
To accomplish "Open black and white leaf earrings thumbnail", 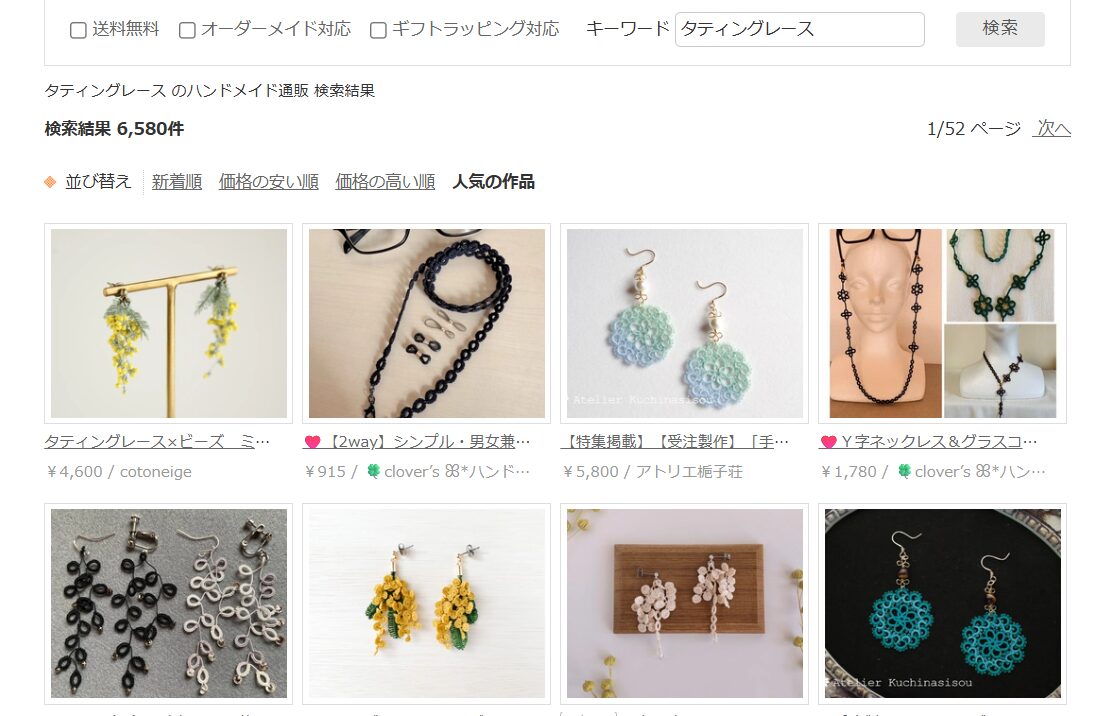I will pyautogui.click(x=169, y=603).
